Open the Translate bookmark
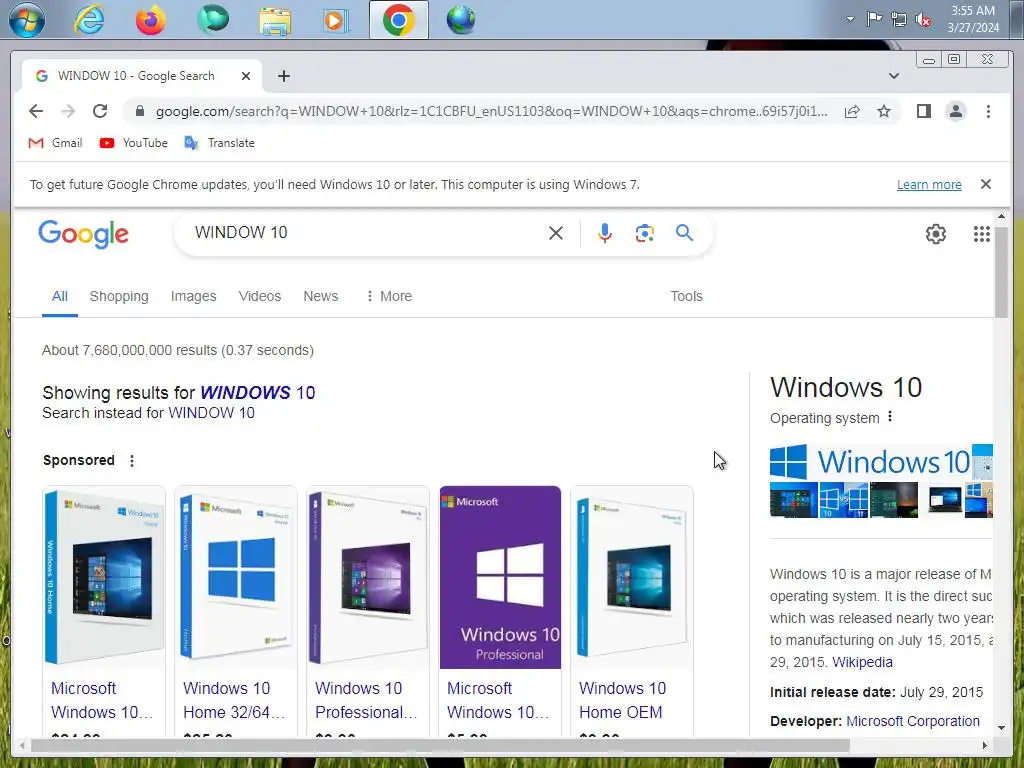The width and height of the screenshot is (1024, 768). (x=219, y=143)
